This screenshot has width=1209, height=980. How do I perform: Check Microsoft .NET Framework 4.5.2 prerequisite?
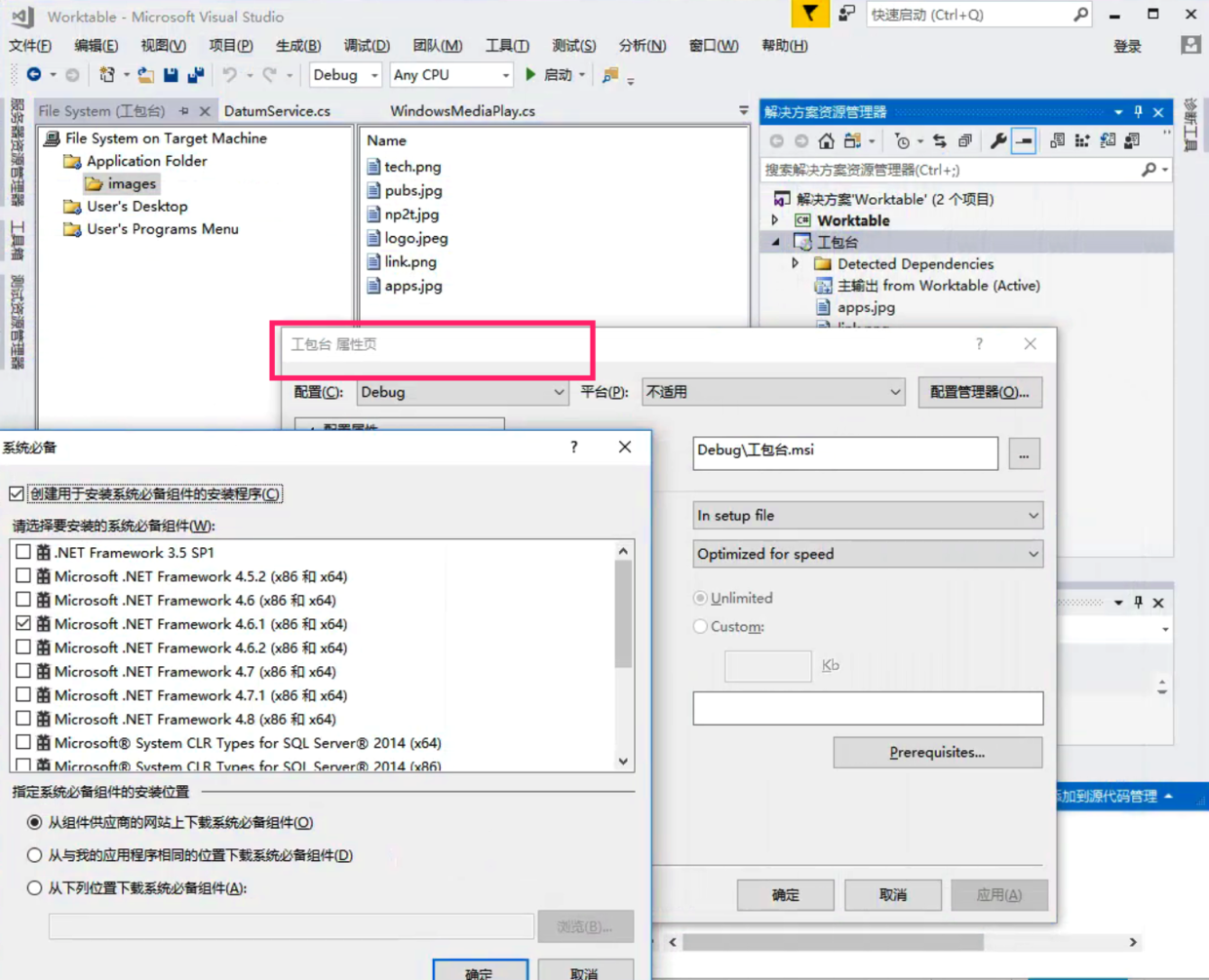tap(23, 575)
